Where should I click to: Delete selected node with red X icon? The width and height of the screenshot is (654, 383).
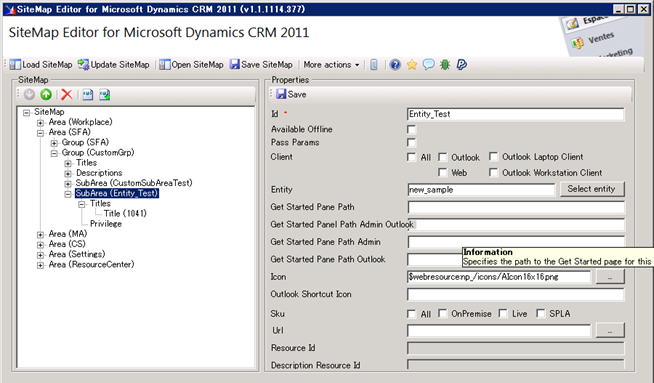pyautogui.click(x=67, y=95)
